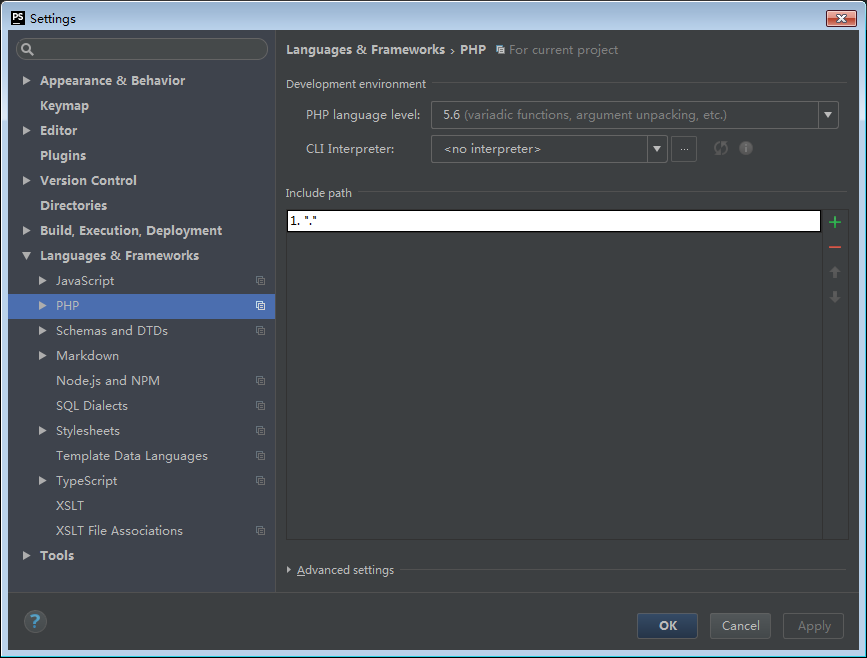The image size is (867, 658).
Task: Collapse the Languages & Frameworks section
Action: click(26, 255)
